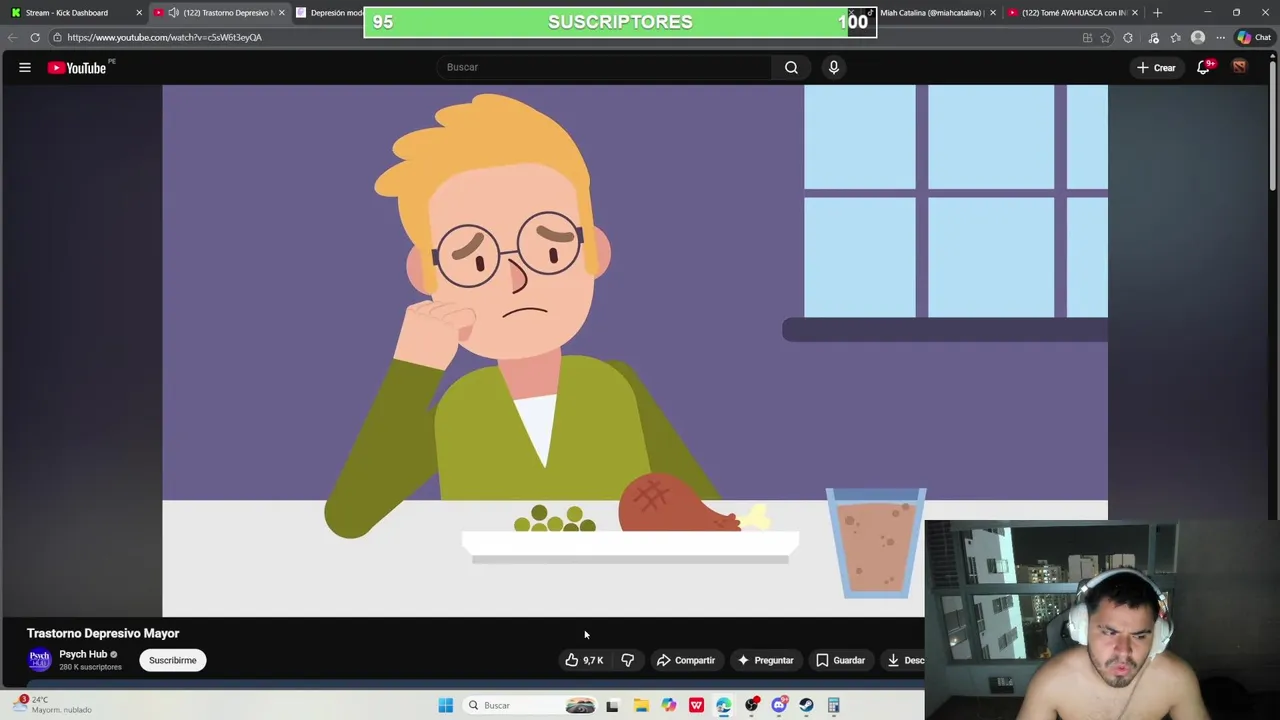Open the Psych Hub channel name link
Screen dimensions: 1280x720
click(83, 654)
